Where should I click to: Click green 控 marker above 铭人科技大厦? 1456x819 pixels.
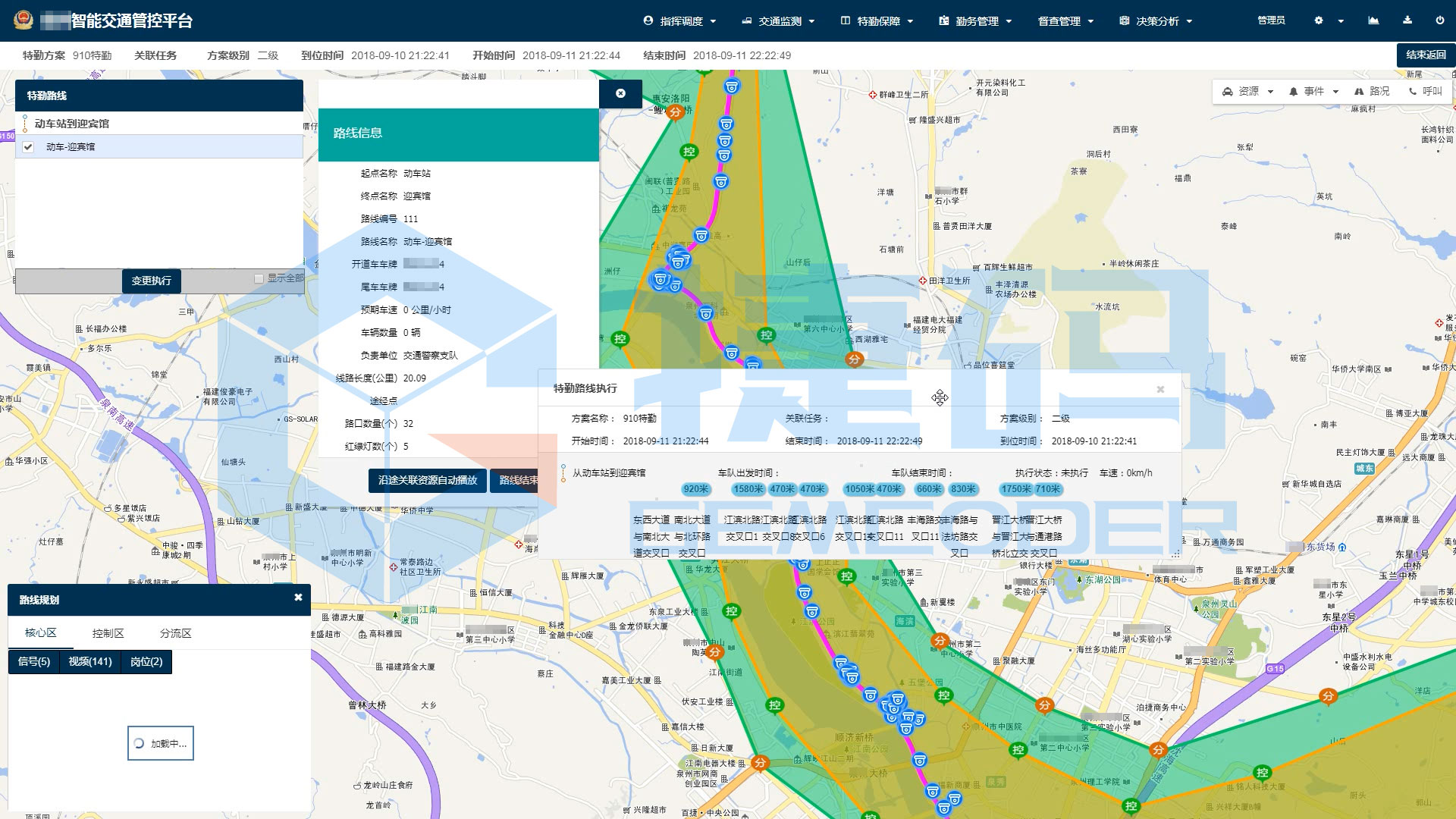tap(1262, 773)
